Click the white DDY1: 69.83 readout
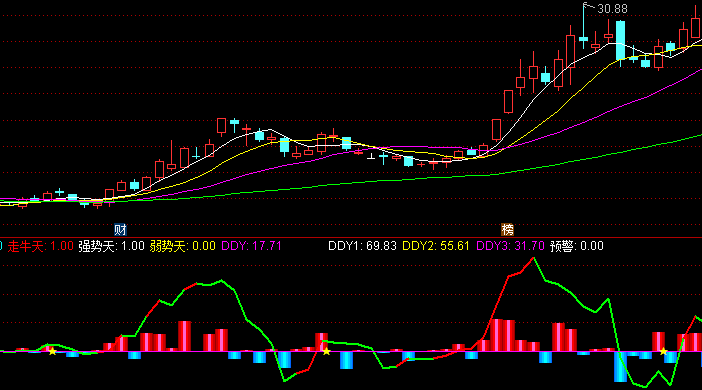This screenshot has height=390, width=702. (362, 246)
